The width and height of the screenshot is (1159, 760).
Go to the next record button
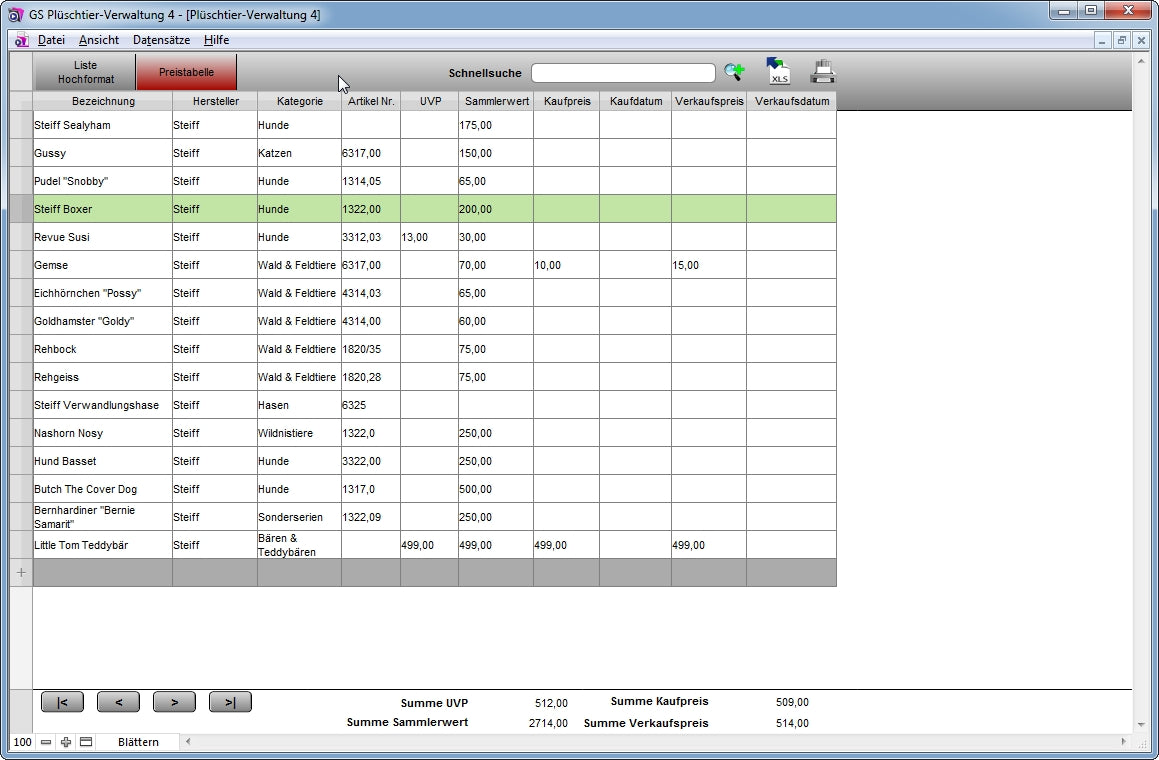[x=174, y=702]
